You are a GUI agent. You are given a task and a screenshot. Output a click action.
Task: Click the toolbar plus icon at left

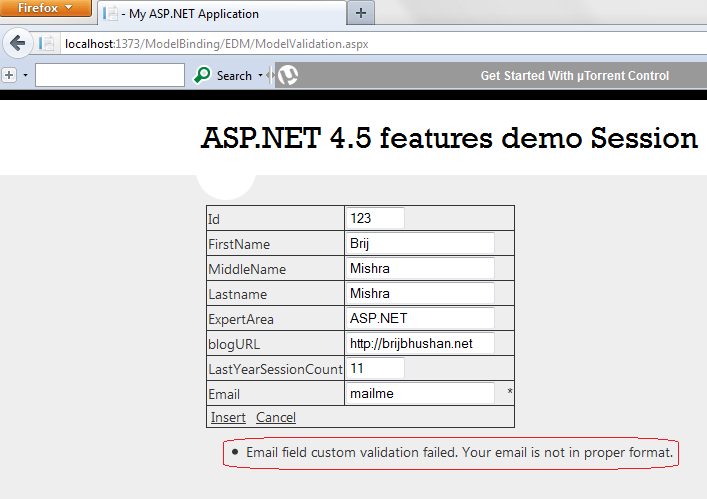[9, 75]
